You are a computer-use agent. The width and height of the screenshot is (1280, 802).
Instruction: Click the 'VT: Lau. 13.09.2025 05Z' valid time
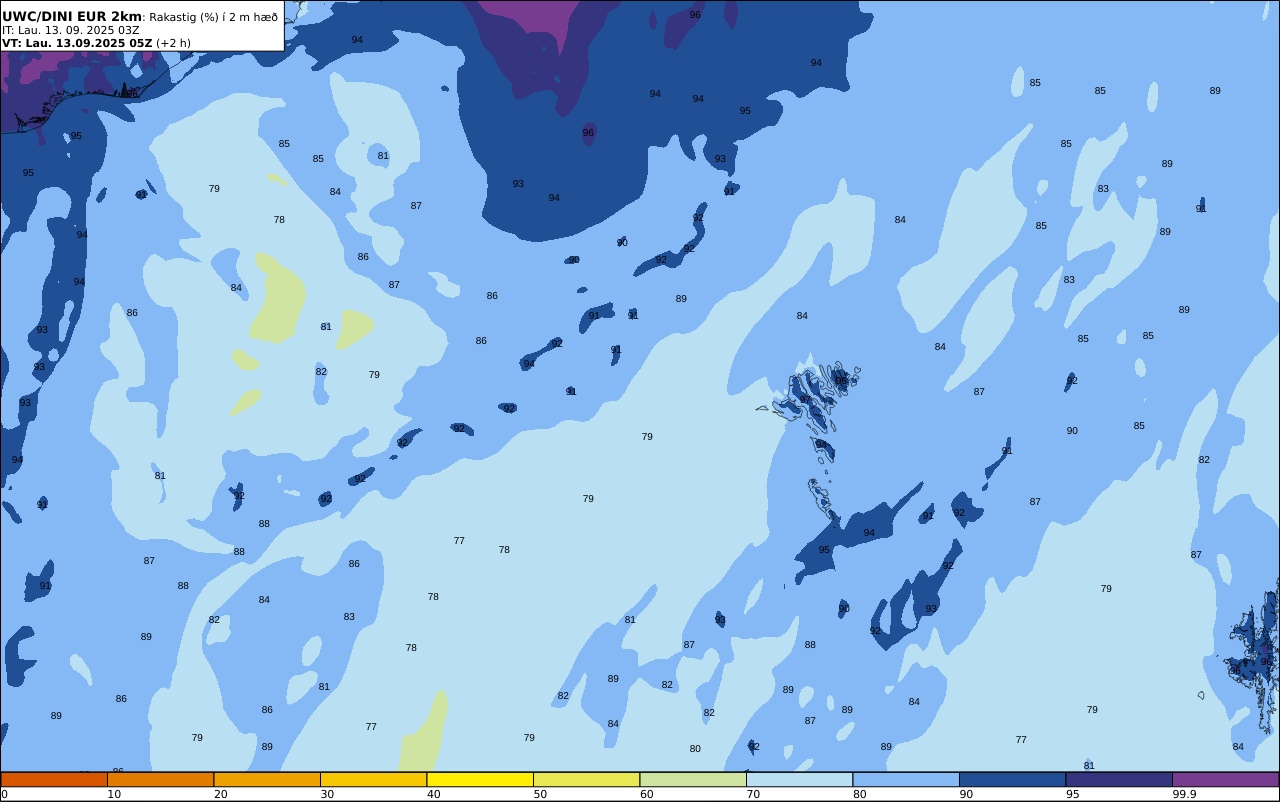77,43
